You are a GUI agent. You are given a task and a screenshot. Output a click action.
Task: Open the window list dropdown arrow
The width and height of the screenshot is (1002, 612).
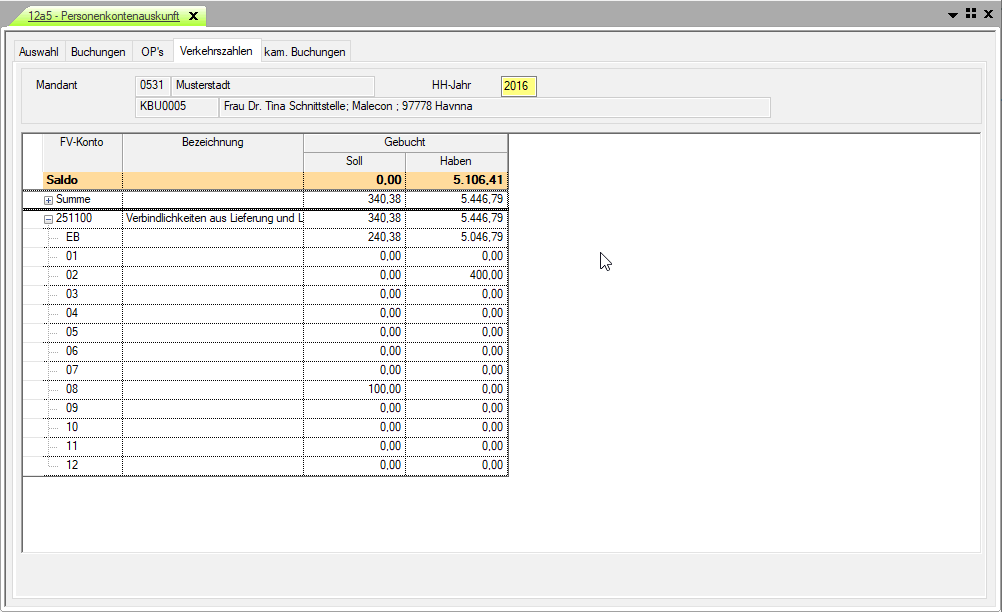coord(955,15)
